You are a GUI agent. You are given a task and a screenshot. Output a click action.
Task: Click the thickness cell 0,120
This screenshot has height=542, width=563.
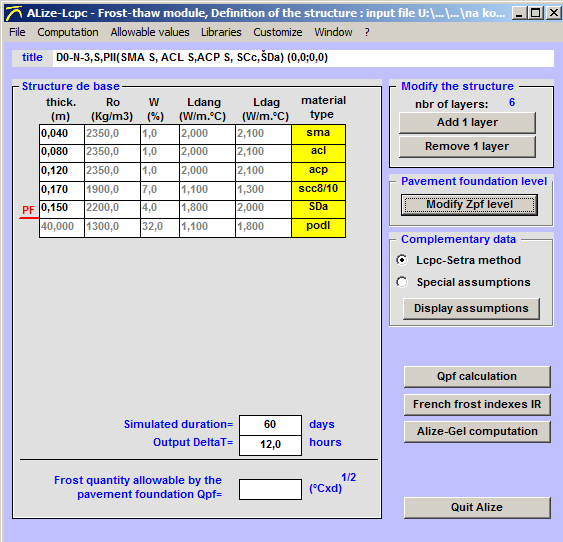[x=62, y=172]
